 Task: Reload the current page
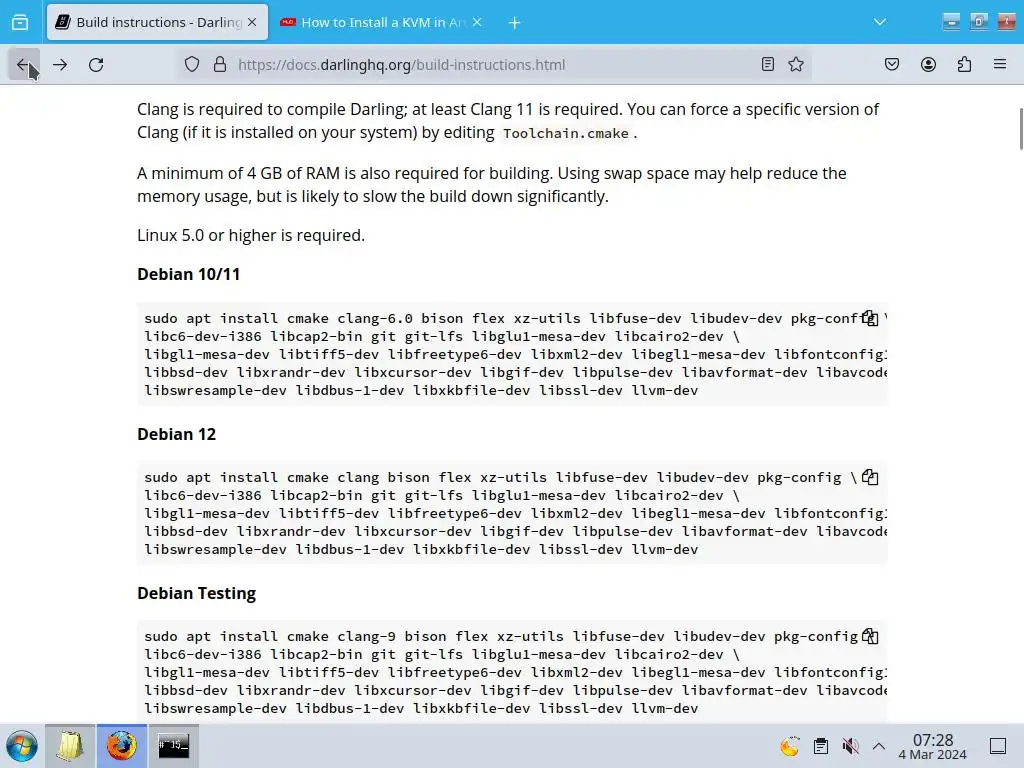(96, 65)
